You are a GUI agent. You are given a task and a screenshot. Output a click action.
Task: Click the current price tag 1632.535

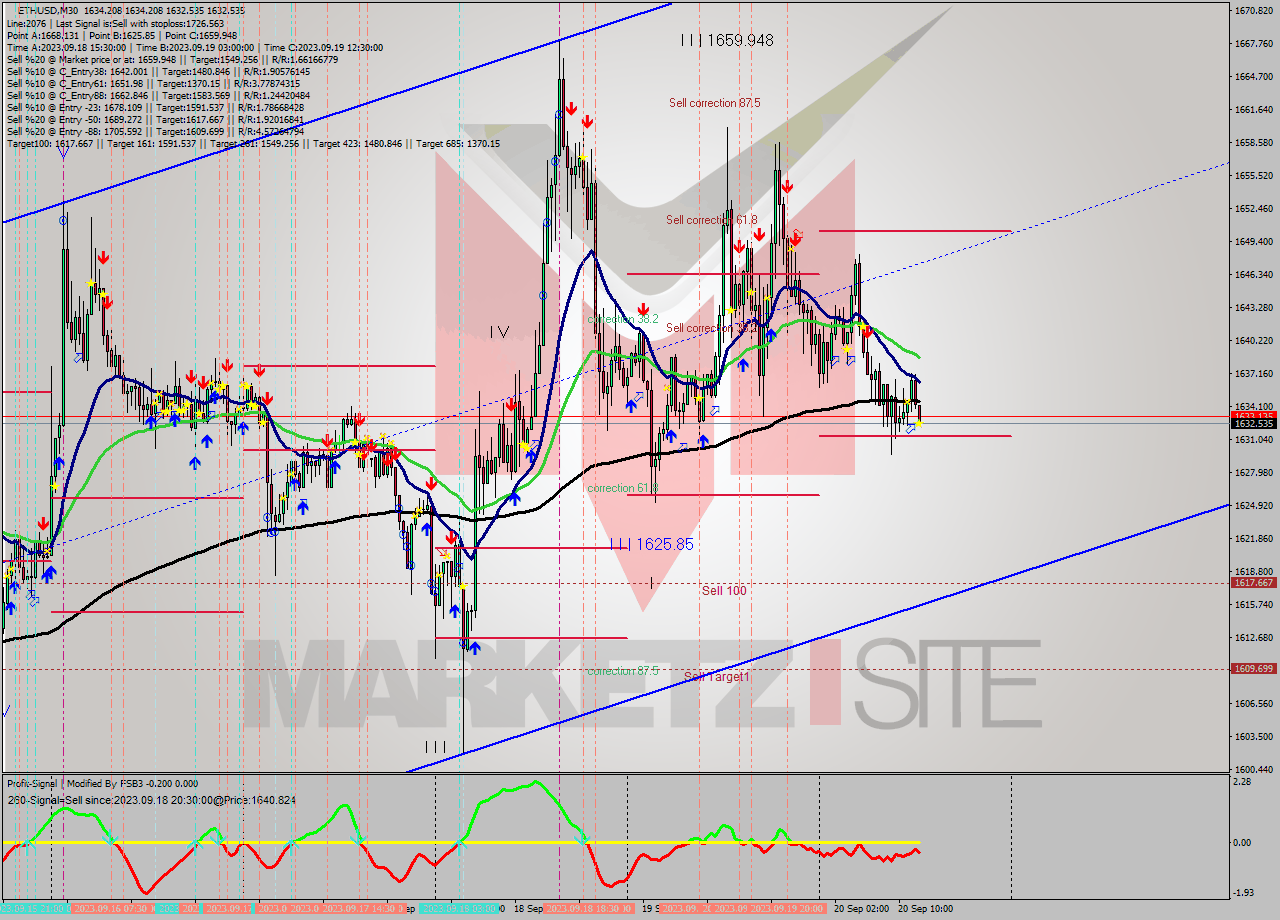tap(1253, 423)
